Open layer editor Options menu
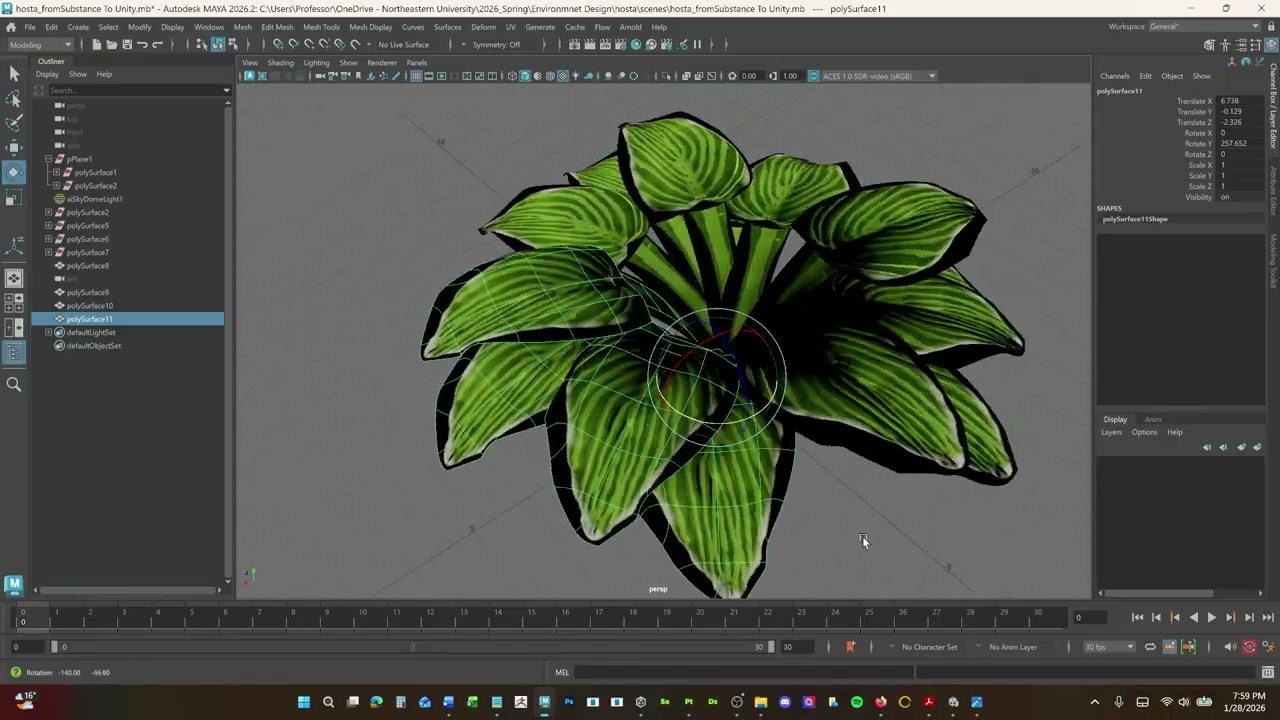The width and height of the screenshot is (1280, 720). coord(1144,432)
